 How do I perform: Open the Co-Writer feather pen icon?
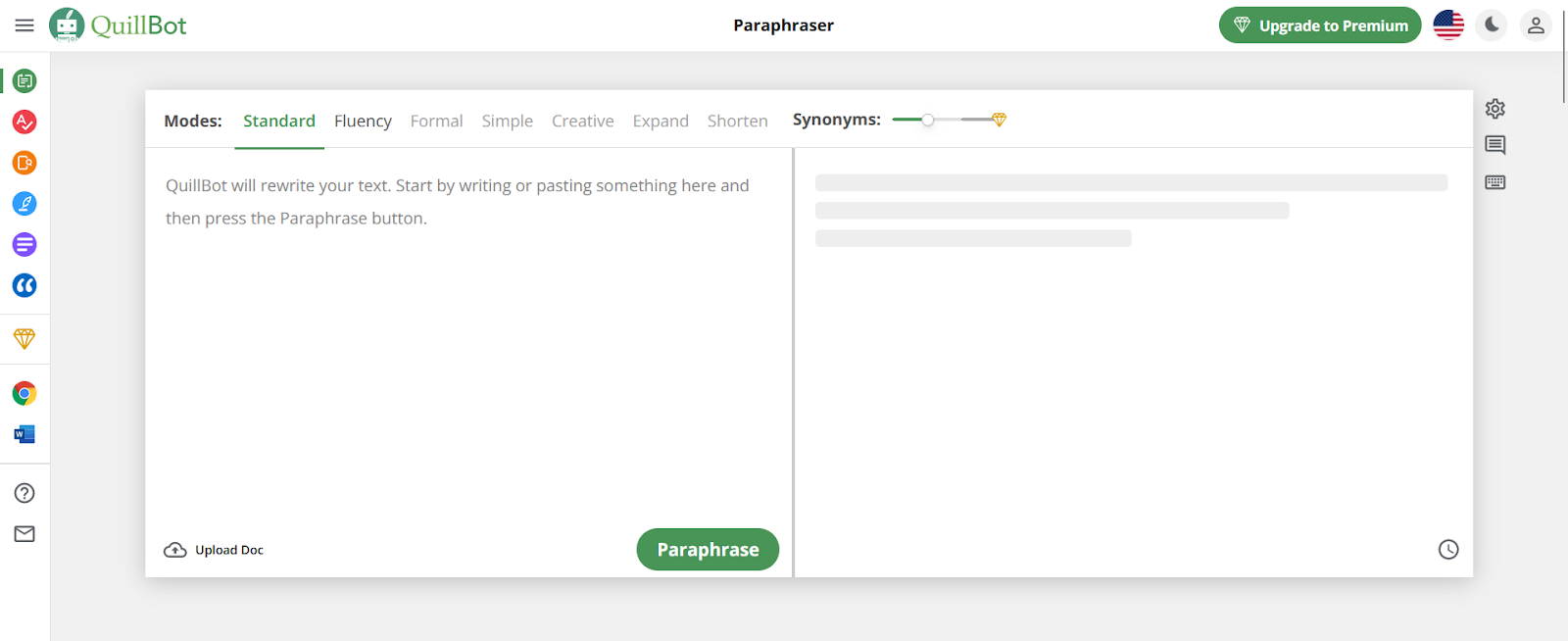click(x=24, y=204)
